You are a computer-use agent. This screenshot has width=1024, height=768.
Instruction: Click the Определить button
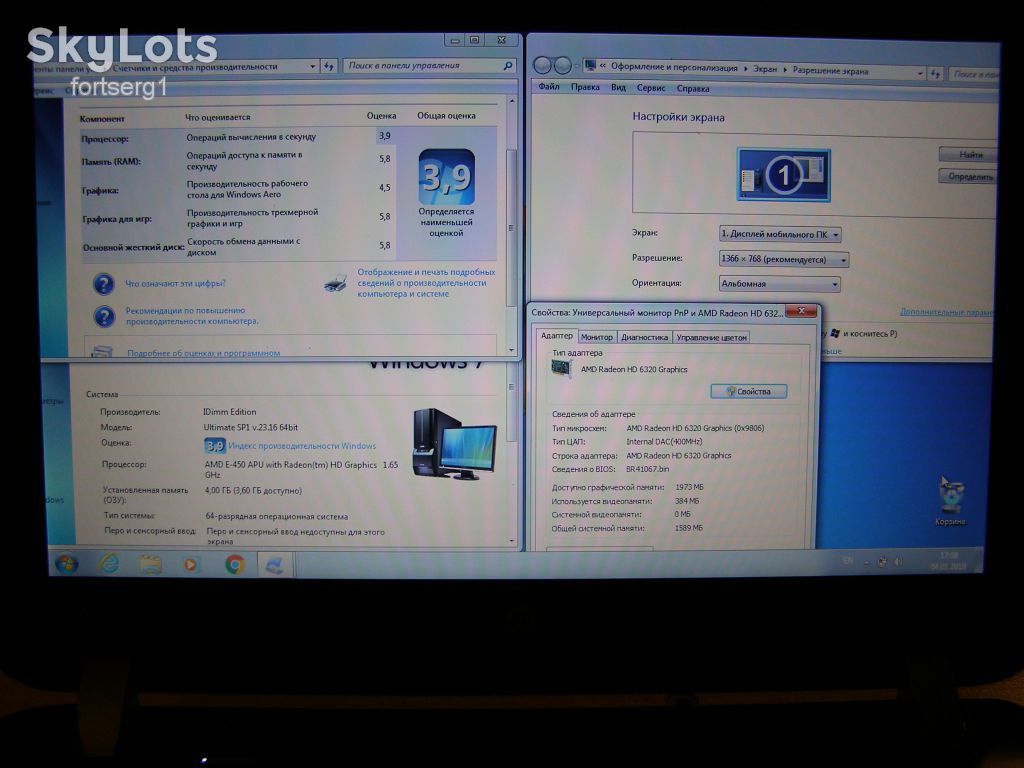coord(968,176)
